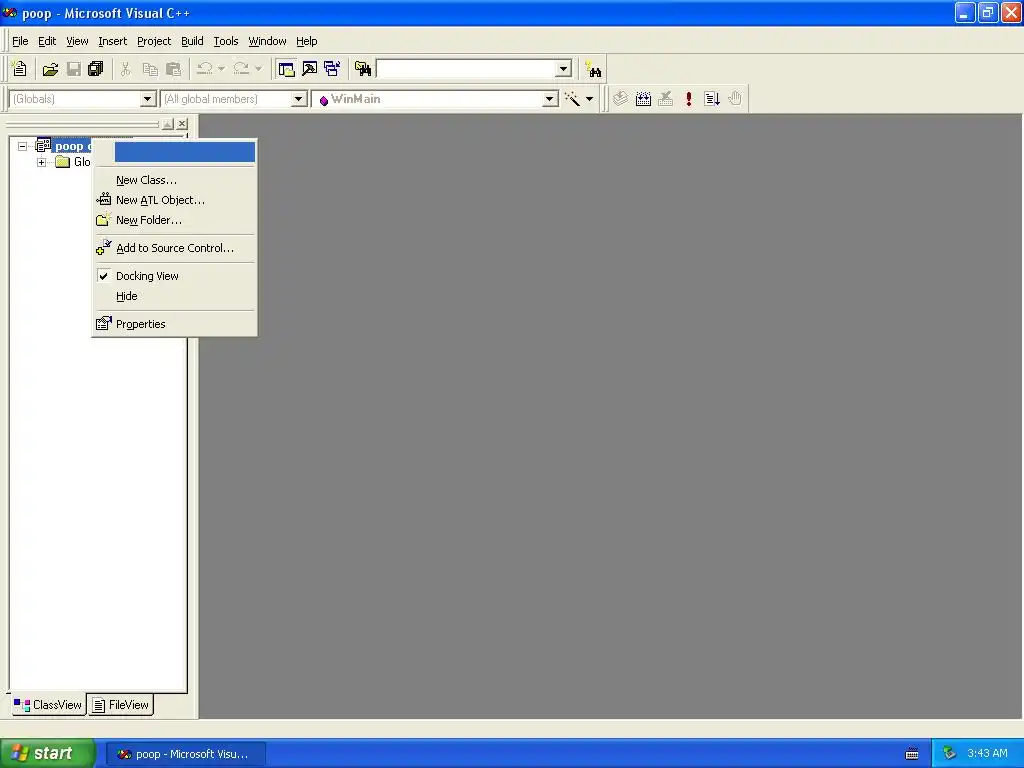The width and height of the screenshot is (1024, 768).
Task: Click poop - Microsoft Visu... taskbar button
Action: point(185,754)
